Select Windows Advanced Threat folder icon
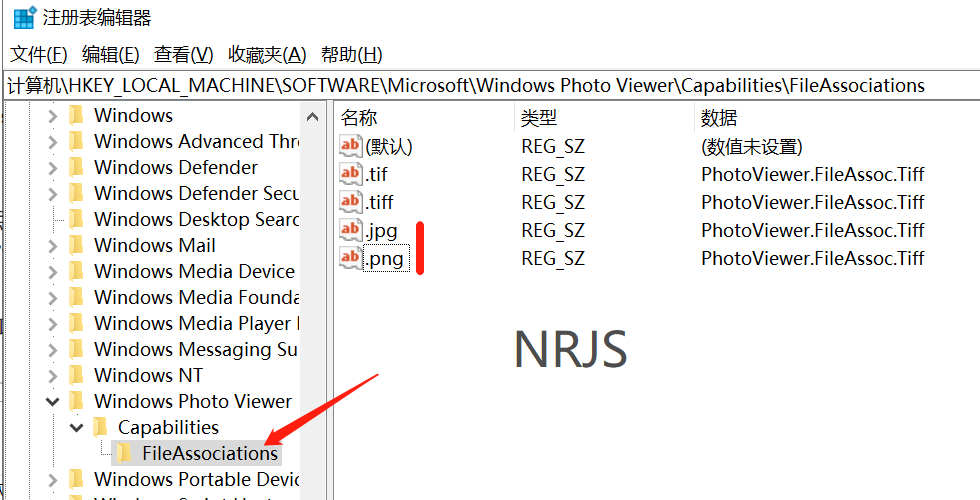 [x=76, y=141]
